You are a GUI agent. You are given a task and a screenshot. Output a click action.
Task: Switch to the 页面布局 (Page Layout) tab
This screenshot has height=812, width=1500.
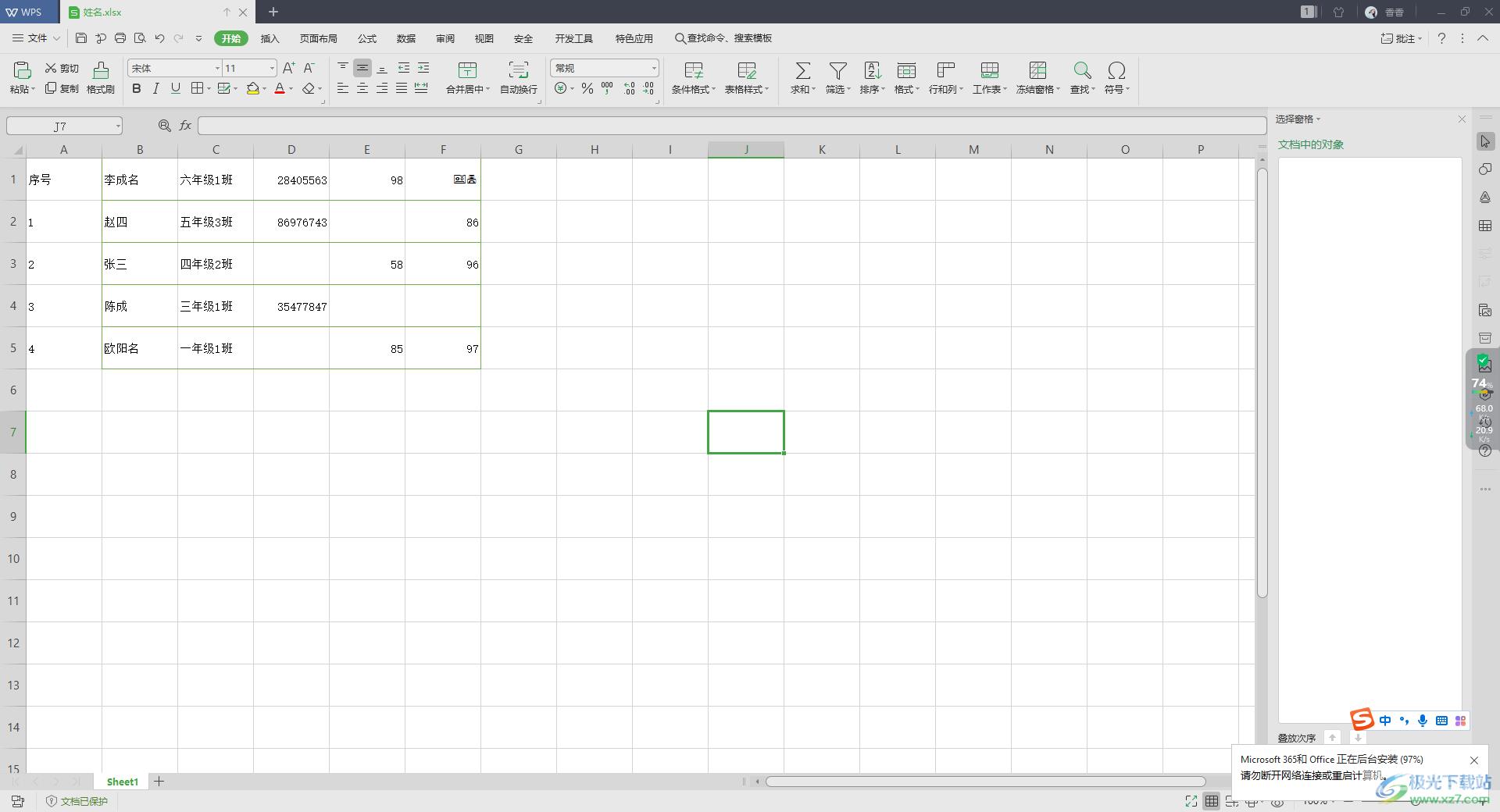pos(318,38)
